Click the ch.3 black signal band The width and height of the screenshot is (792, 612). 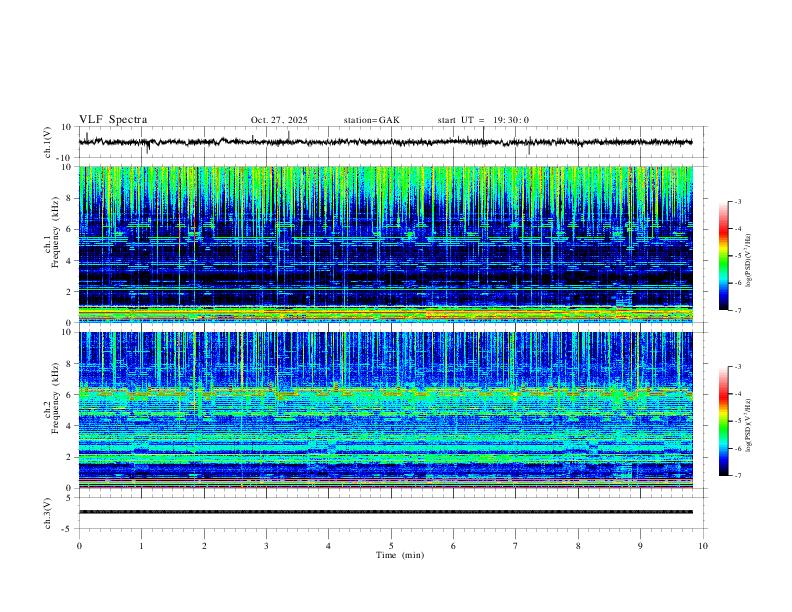[385, 512]
